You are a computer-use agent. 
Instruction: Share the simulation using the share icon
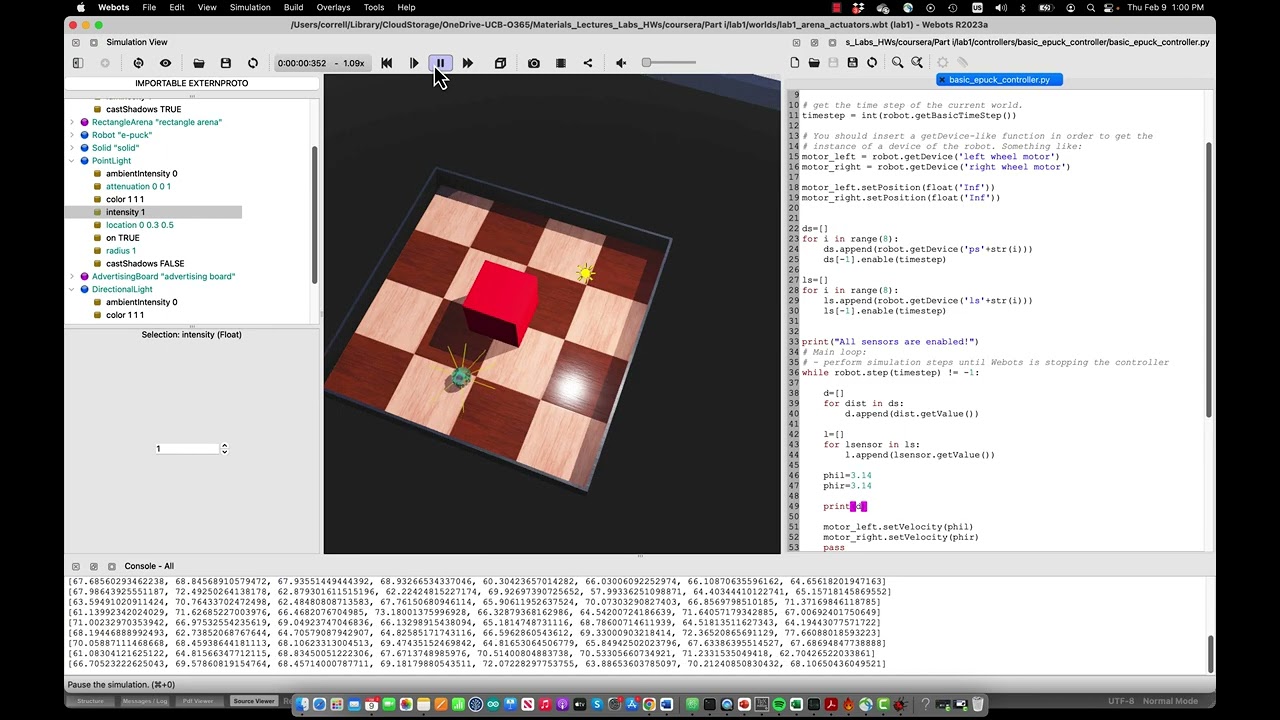pos(588,63)
